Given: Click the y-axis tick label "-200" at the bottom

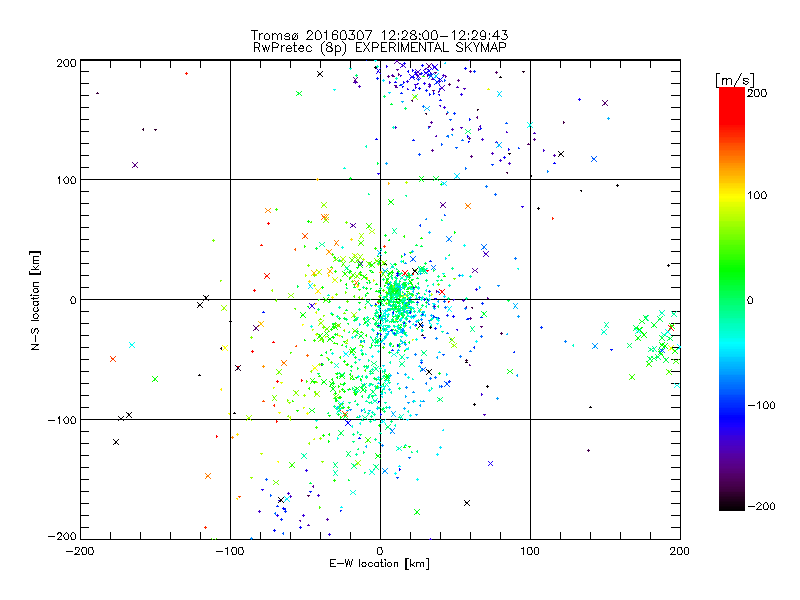Looking at the screenshot, I should click(x=62, y=536).
